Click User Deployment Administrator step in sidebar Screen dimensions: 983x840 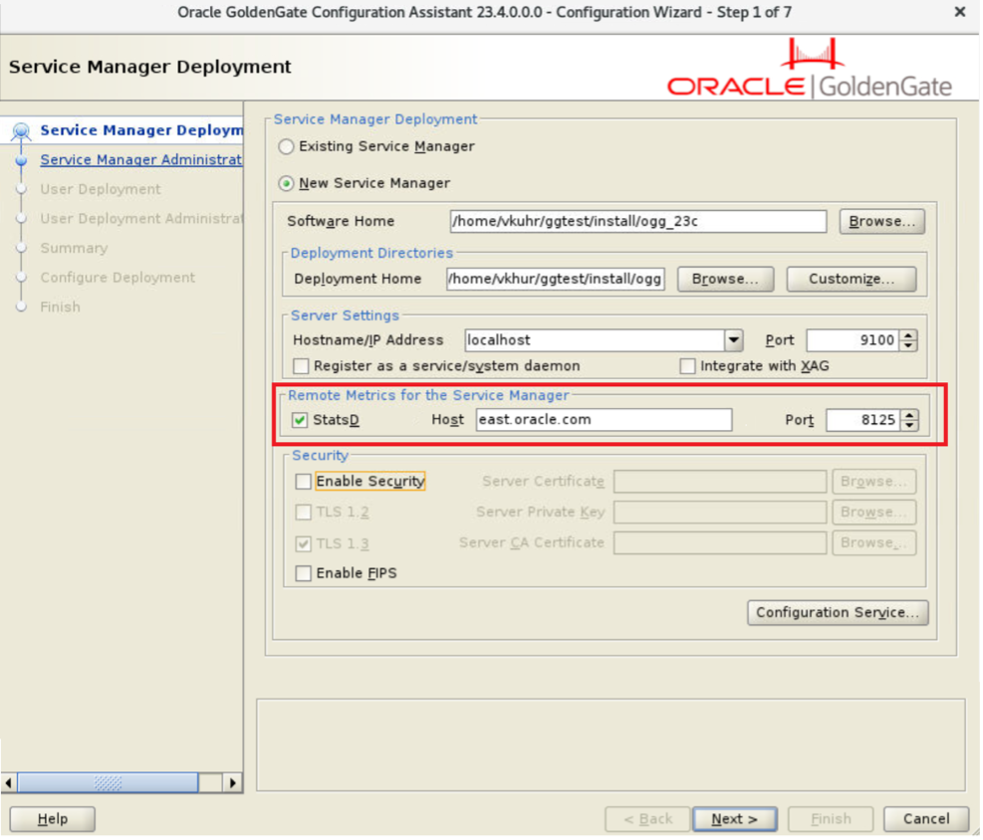(x=141, y=219)
